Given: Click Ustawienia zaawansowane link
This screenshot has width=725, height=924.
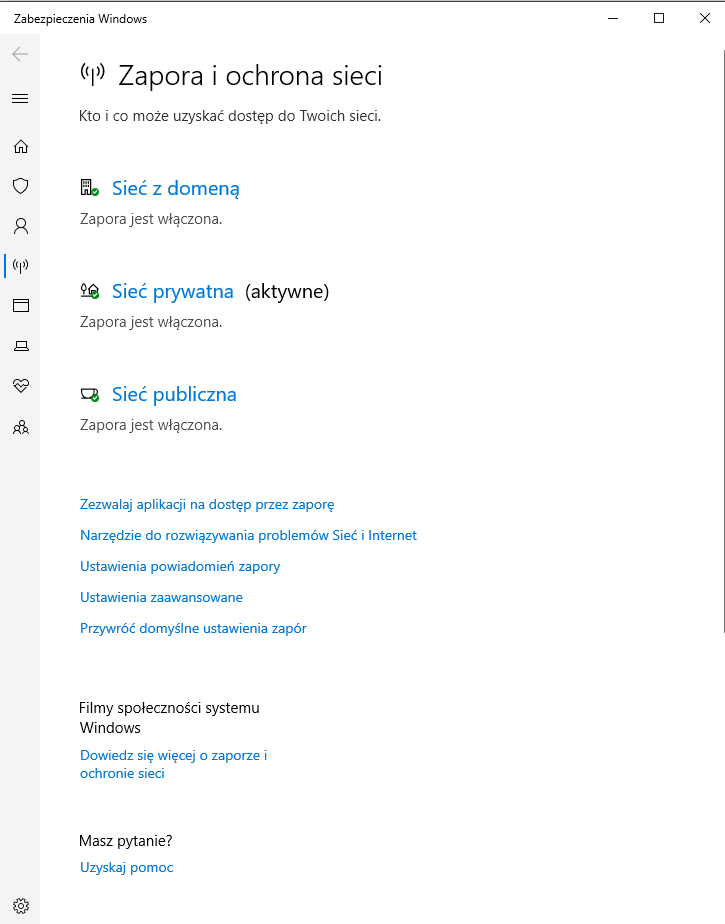Looking at the screenshot, I should 161,598.
